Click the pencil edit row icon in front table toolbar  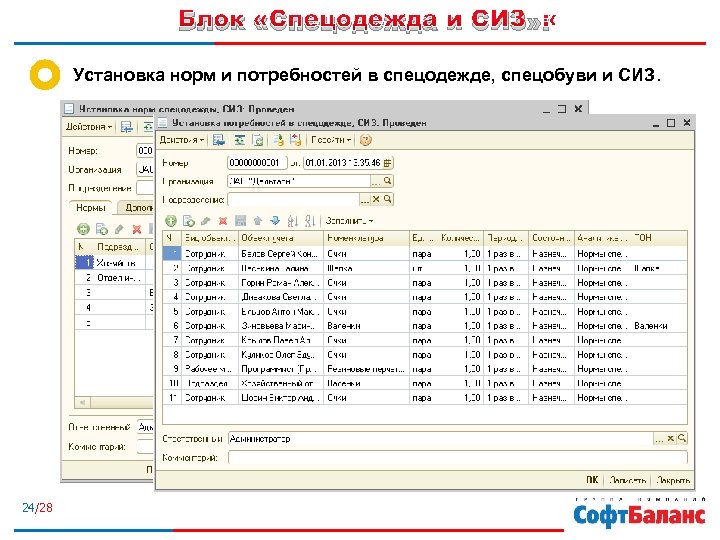click(x=206, y=221)
